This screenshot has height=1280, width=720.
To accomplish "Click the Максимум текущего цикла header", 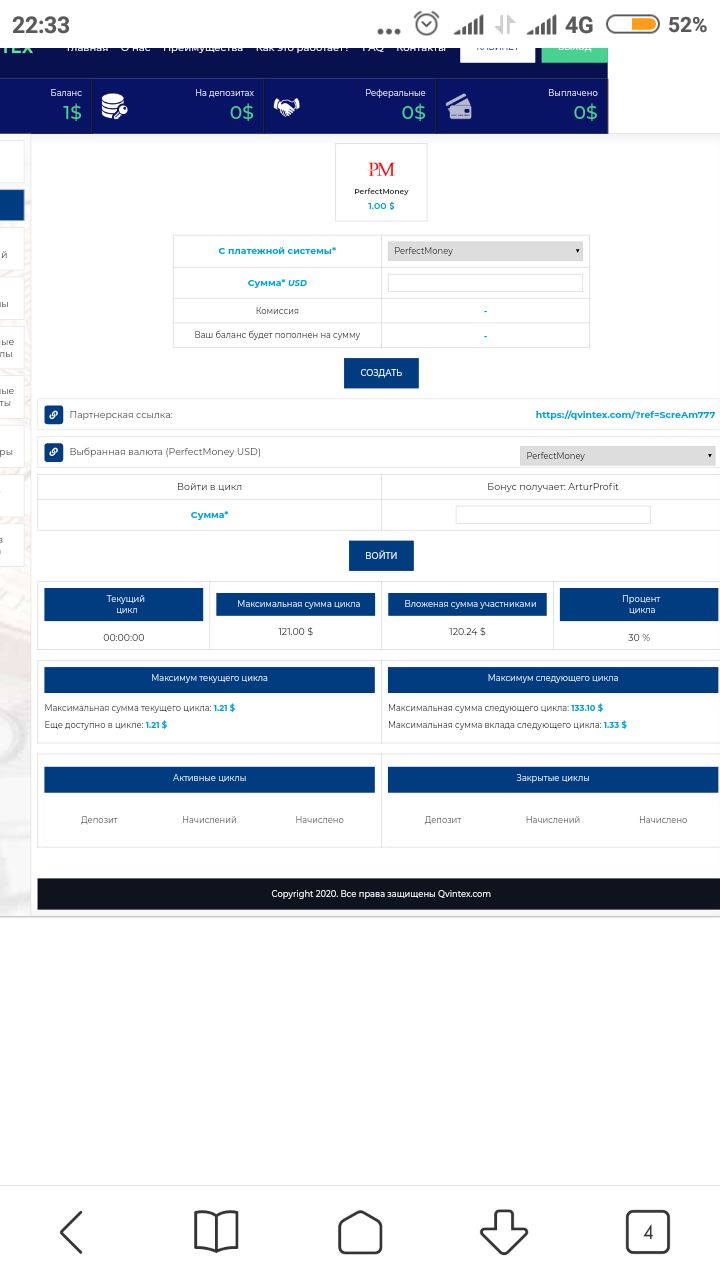I will [209, 679].
